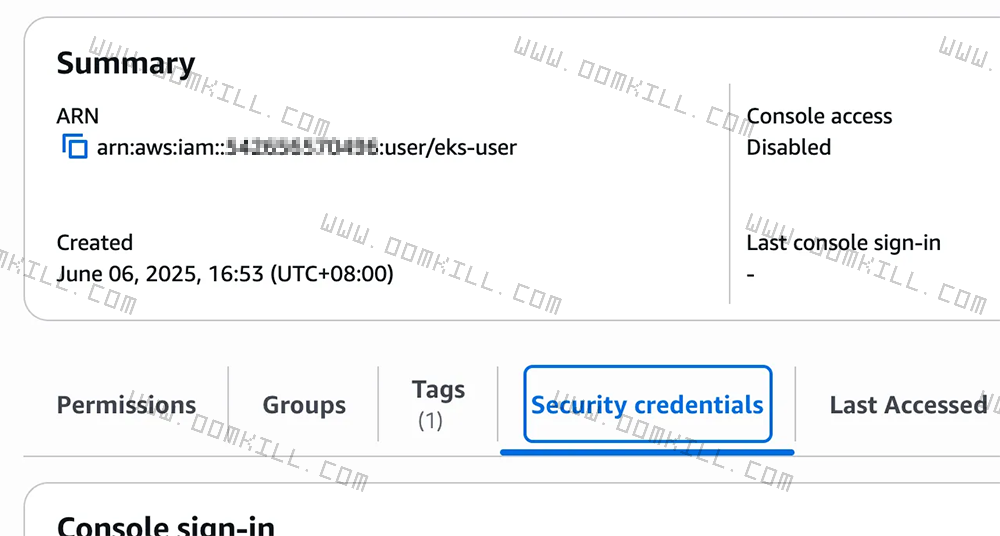Screen dimensions: 1000x536
Task: Click the Last console sign-in label
Action: (x=843, y=242)
